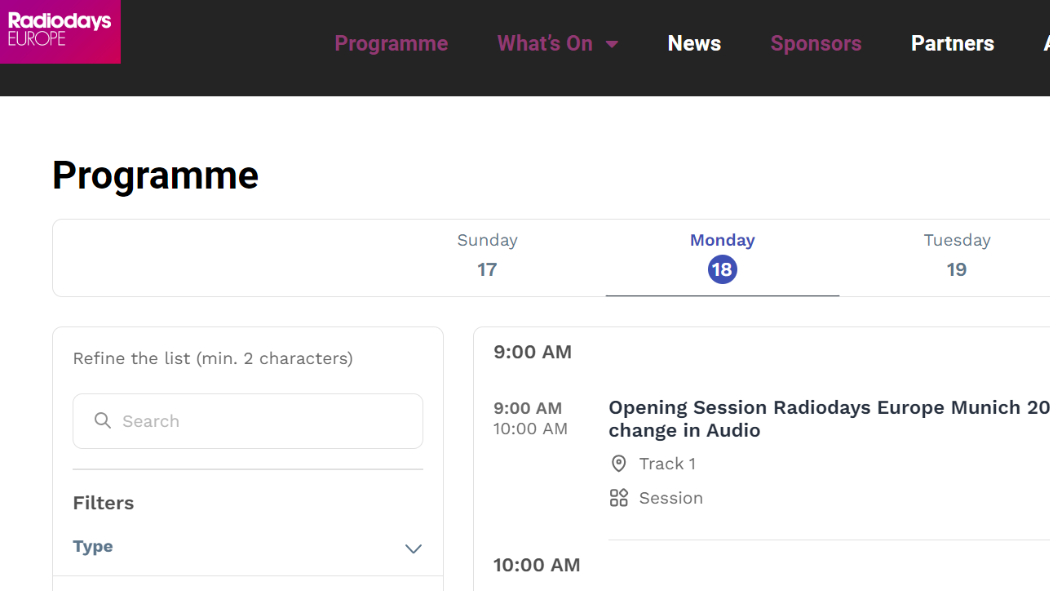Click the Type filter label

pos(93,546)
